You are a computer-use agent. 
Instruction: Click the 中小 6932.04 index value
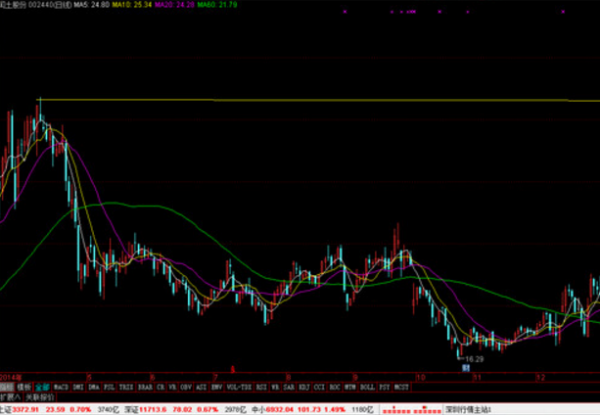(x=281, y=410)
